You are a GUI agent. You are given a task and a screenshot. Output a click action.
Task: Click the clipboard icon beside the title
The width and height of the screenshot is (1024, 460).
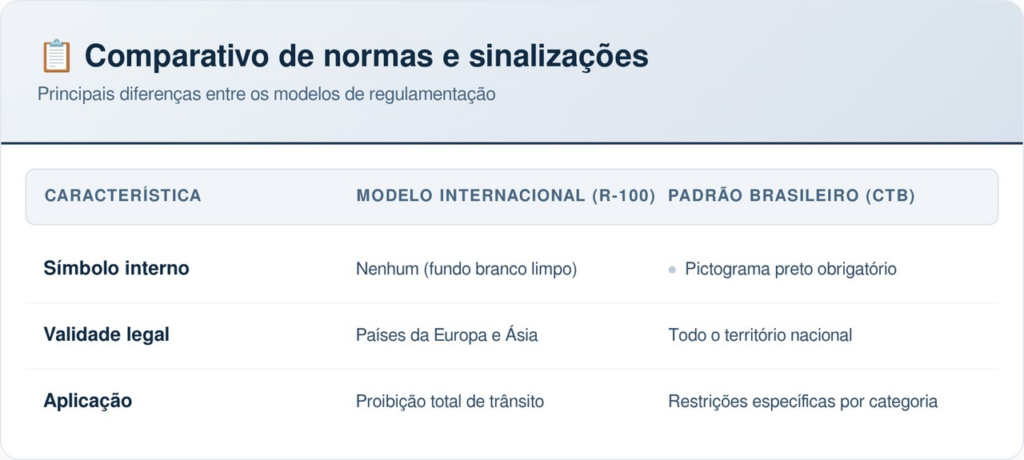point(56,57)
